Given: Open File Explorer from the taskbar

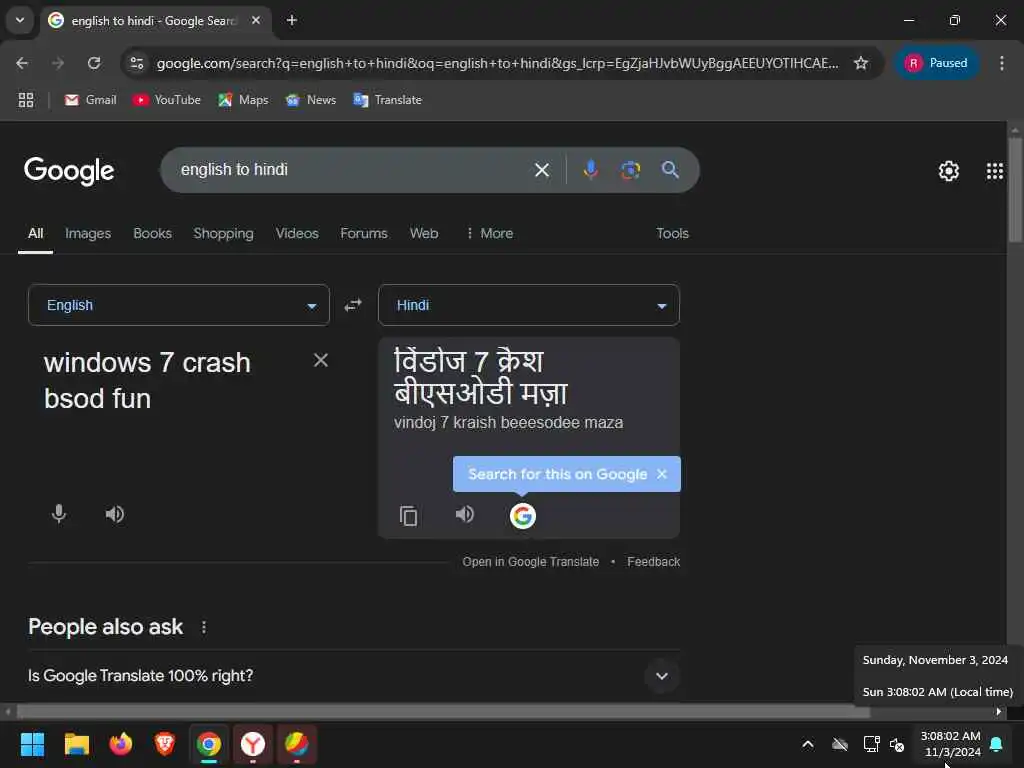Looking at the screenshot, I should (x=76, y=744).
